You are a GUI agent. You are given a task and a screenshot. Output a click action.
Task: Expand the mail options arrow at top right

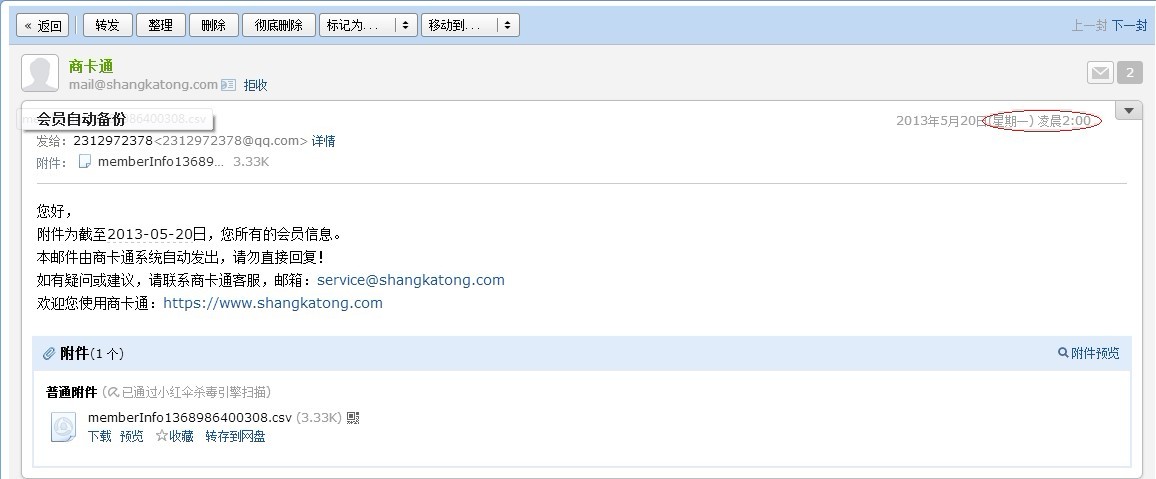[x=1128, y=110]
